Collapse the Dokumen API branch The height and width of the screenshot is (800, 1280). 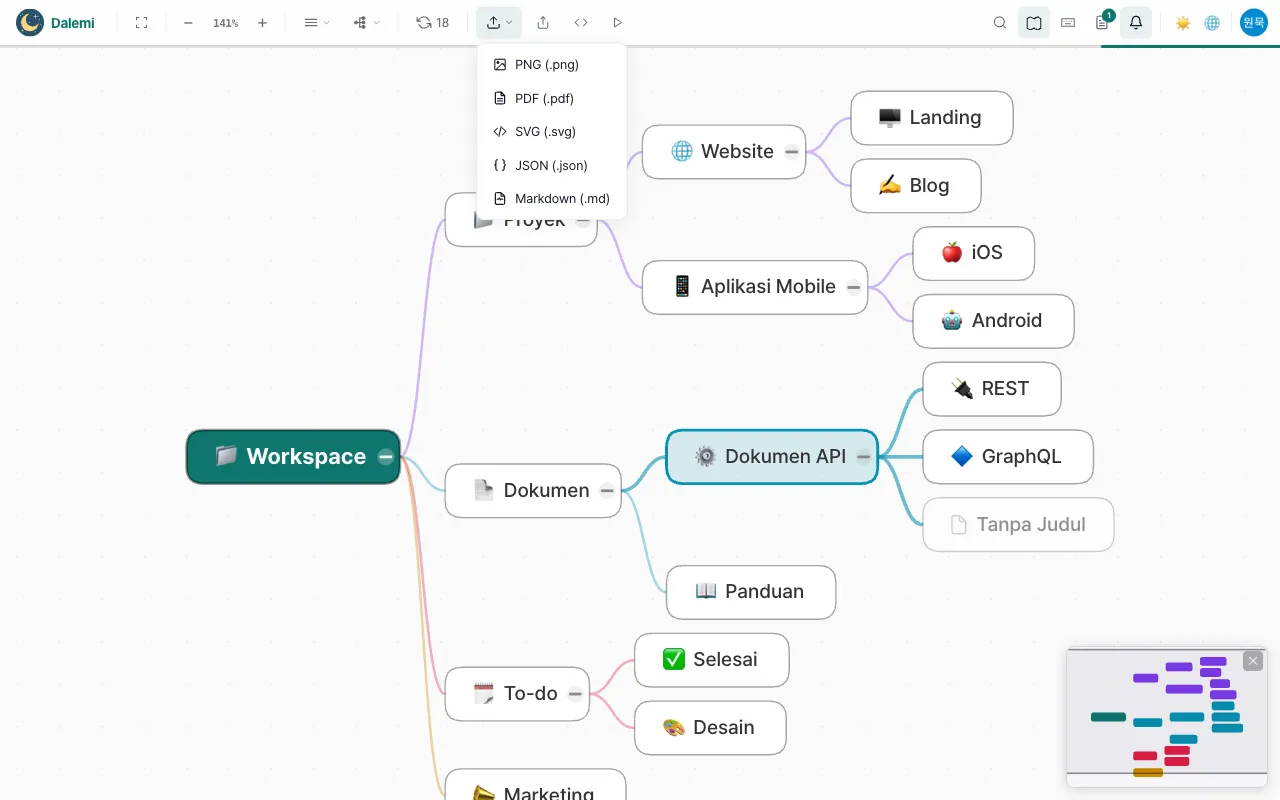pyautogui.click(x=864, y=457)
